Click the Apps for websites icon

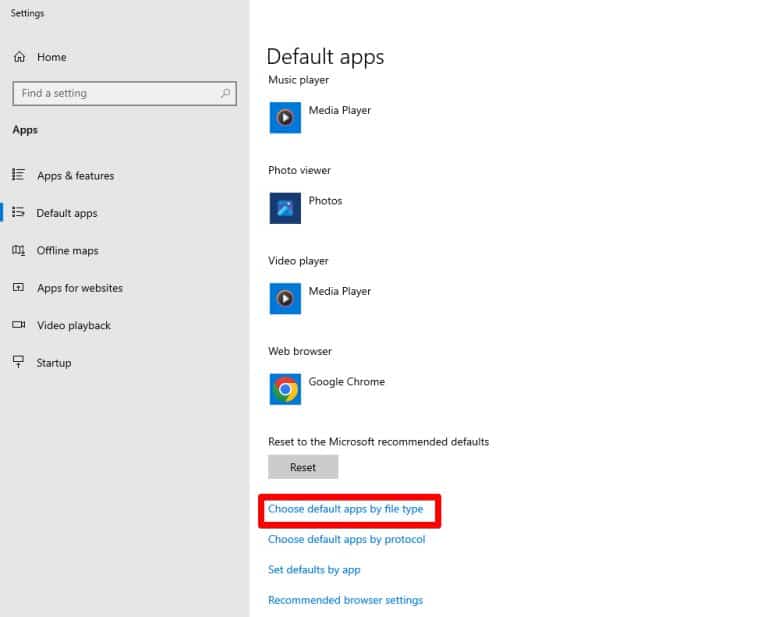pyautogui.click(x=18, y=288)
